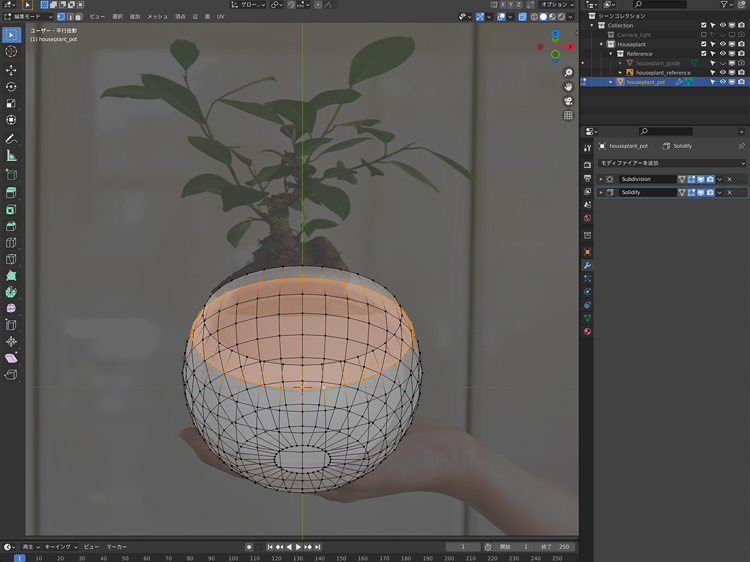Click the current frame number field
The image size is (750, 562).
tap(463, 547)
